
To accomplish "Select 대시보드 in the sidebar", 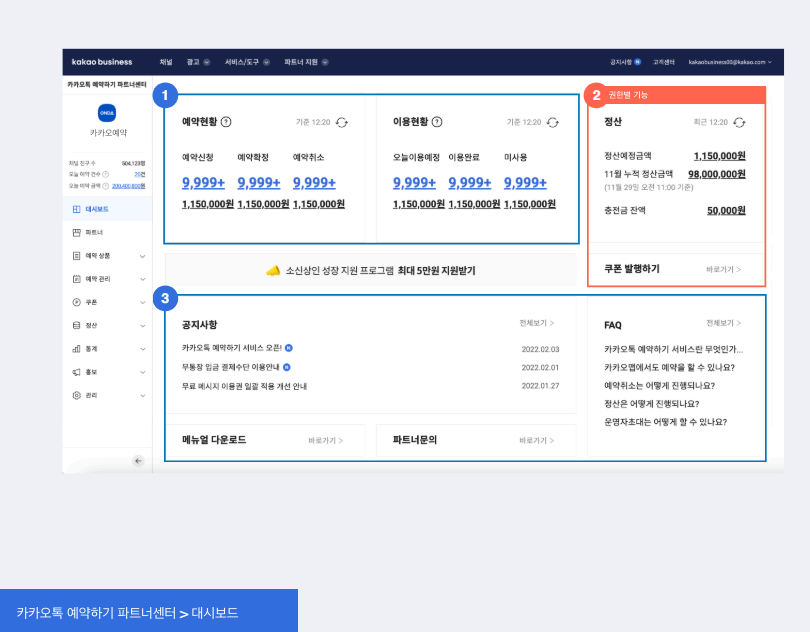I will [x=96, y=209].
